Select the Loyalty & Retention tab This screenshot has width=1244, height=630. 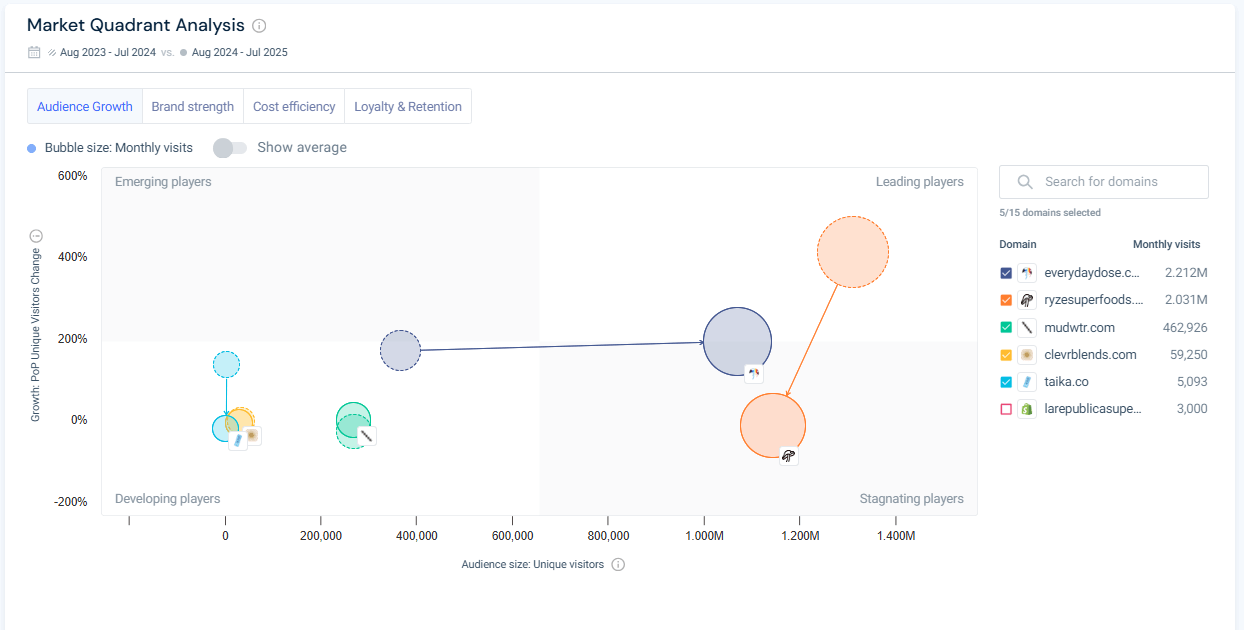[x=408, y=107]
